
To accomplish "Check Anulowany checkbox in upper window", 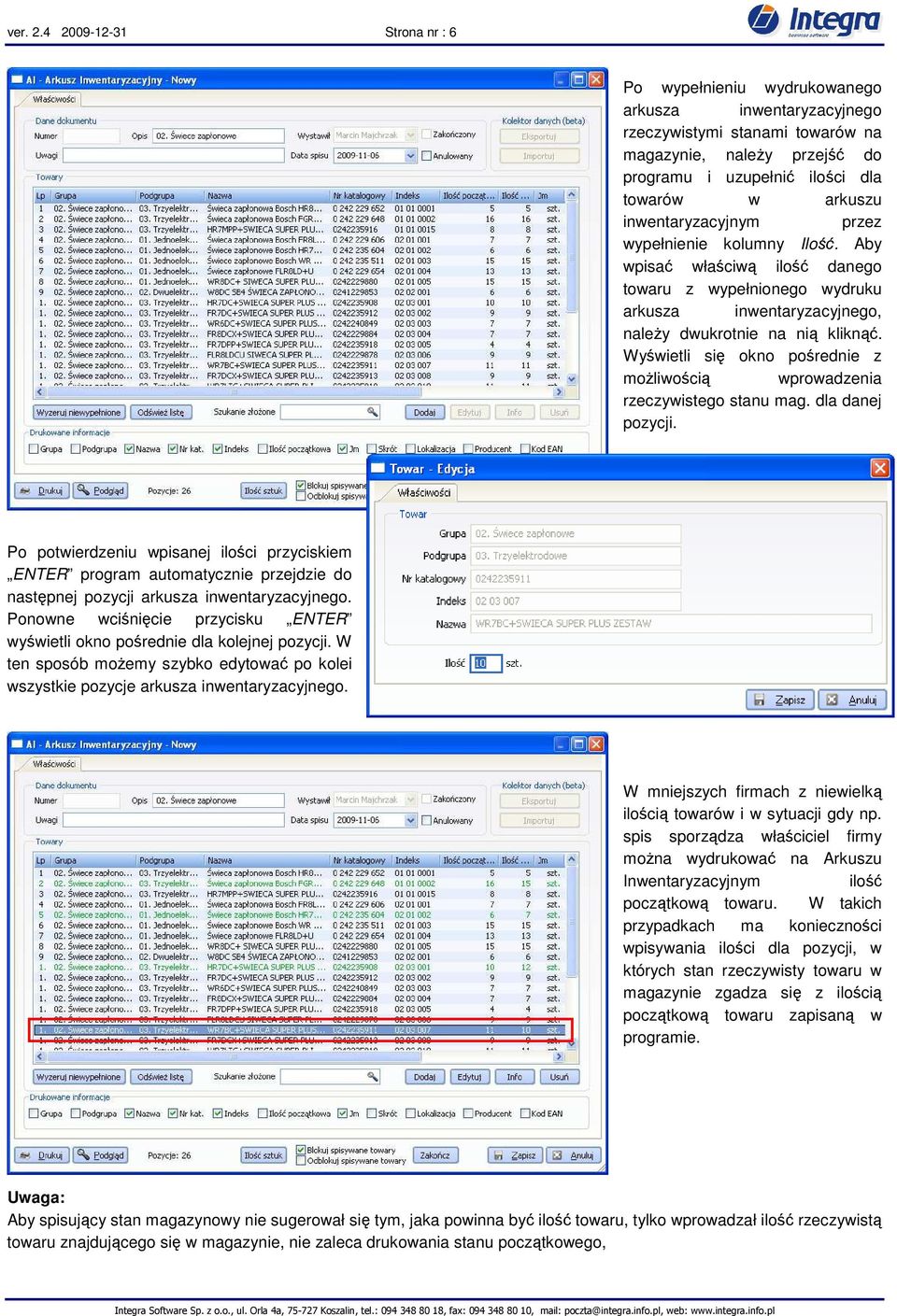I will pos(426,156).
